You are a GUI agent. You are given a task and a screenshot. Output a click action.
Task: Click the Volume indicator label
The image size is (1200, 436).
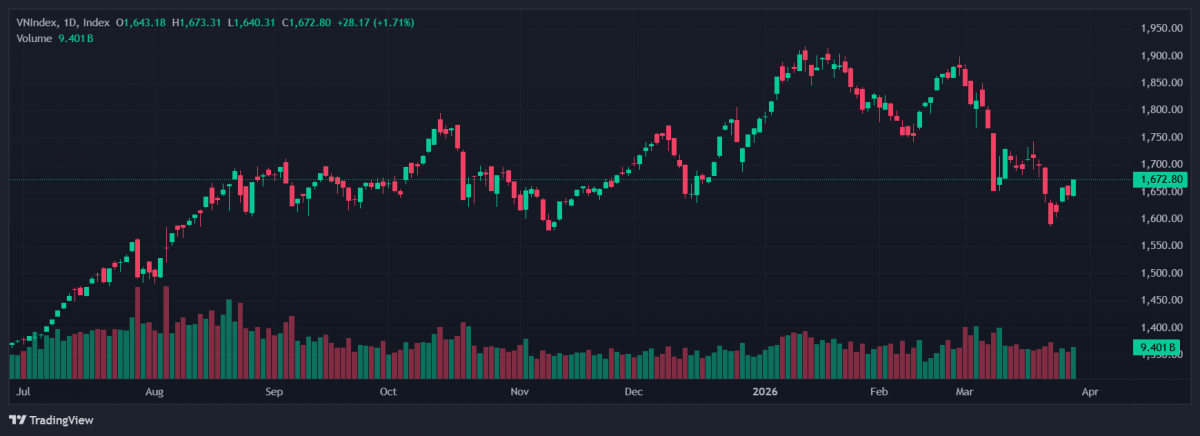35,38
